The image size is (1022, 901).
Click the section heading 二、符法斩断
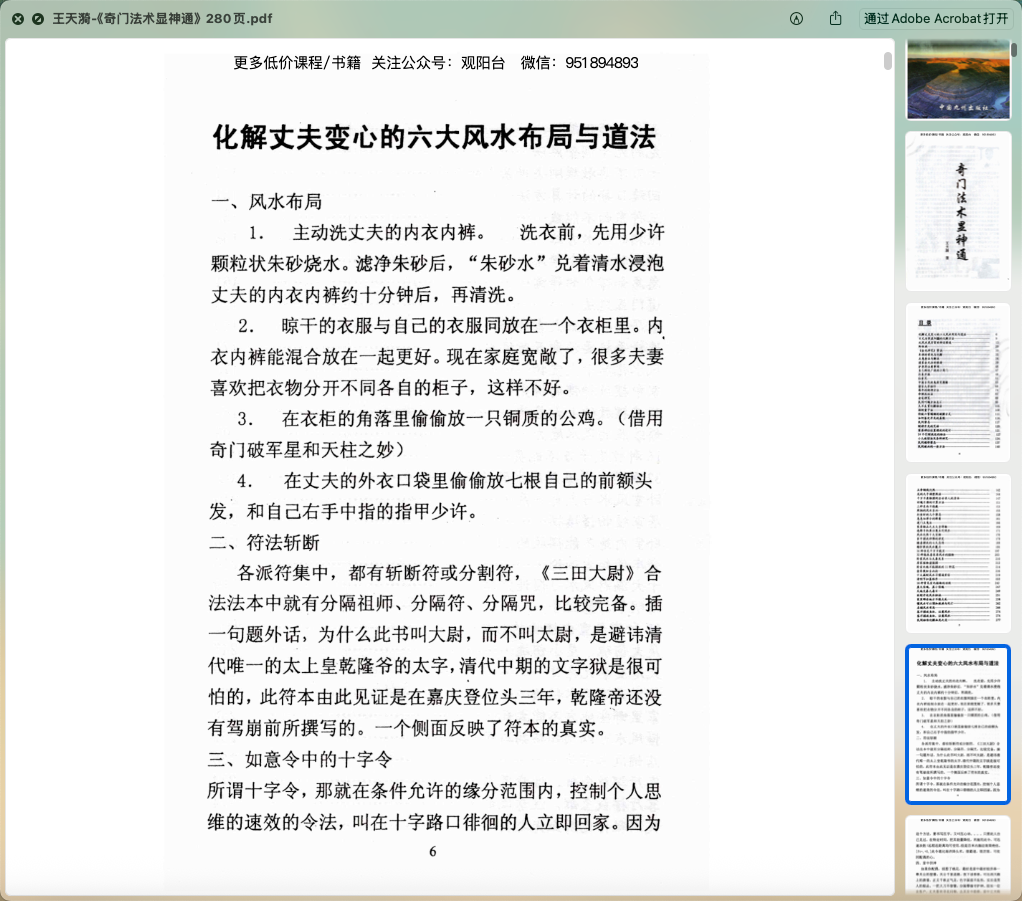(x=265, y=543)
